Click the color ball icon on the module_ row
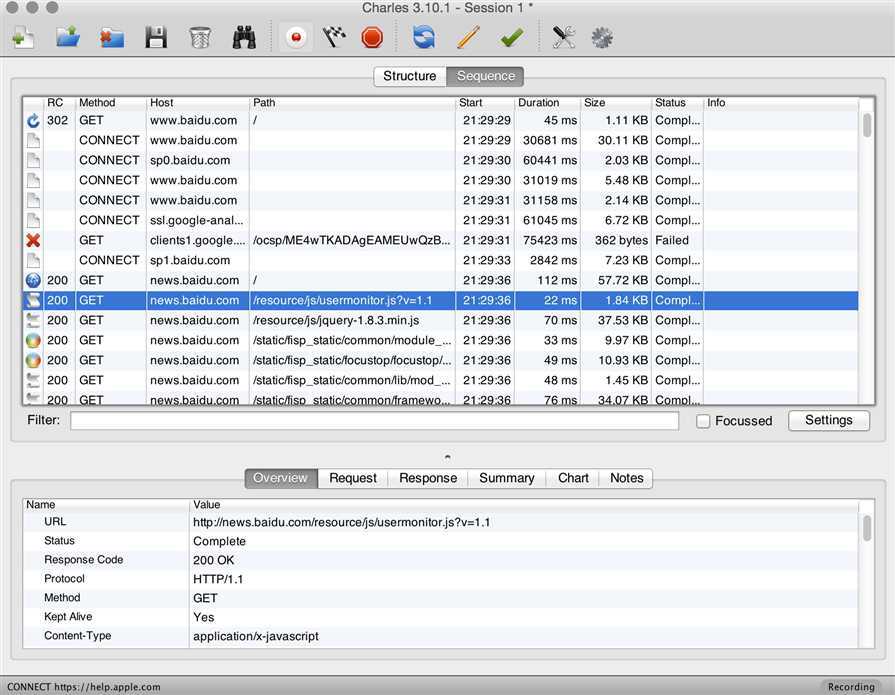The image size is (895, 695). point(33,340)
